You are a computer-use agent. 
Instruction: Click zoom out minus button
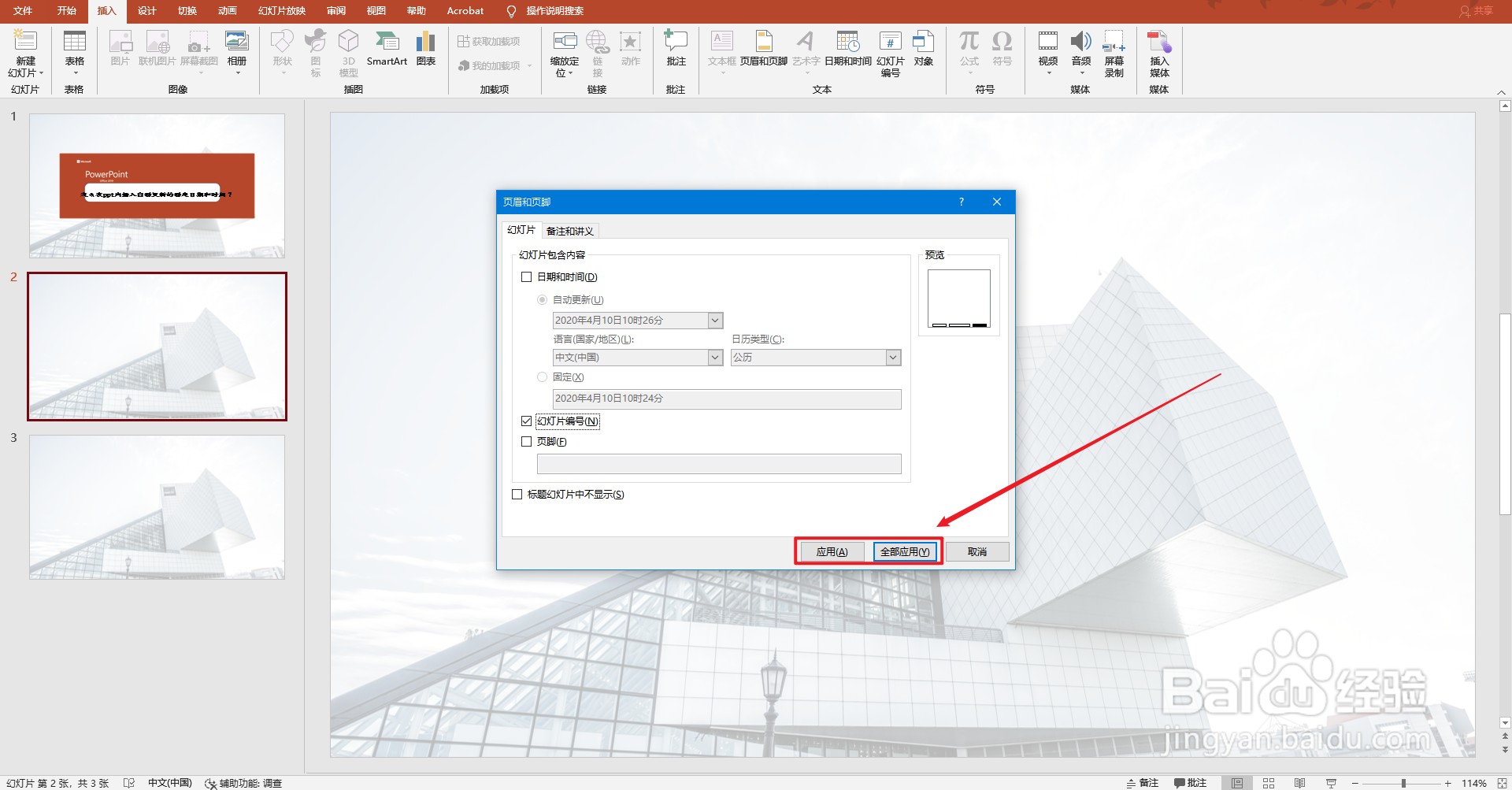(1355, 783)
